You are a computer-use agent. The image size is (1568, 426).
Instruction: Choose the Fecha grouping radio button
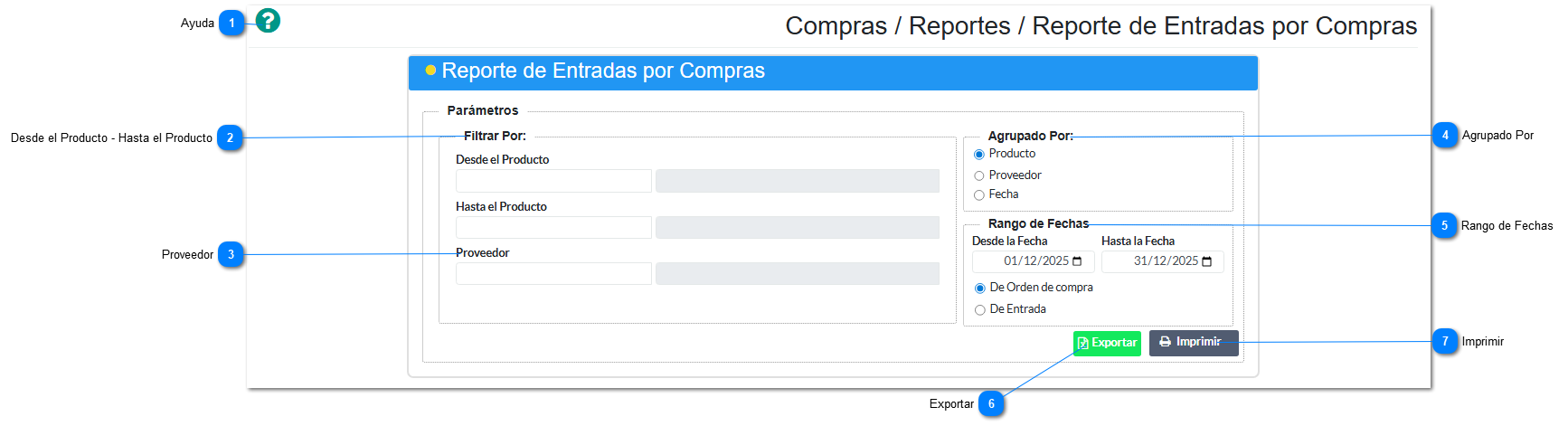979,195
